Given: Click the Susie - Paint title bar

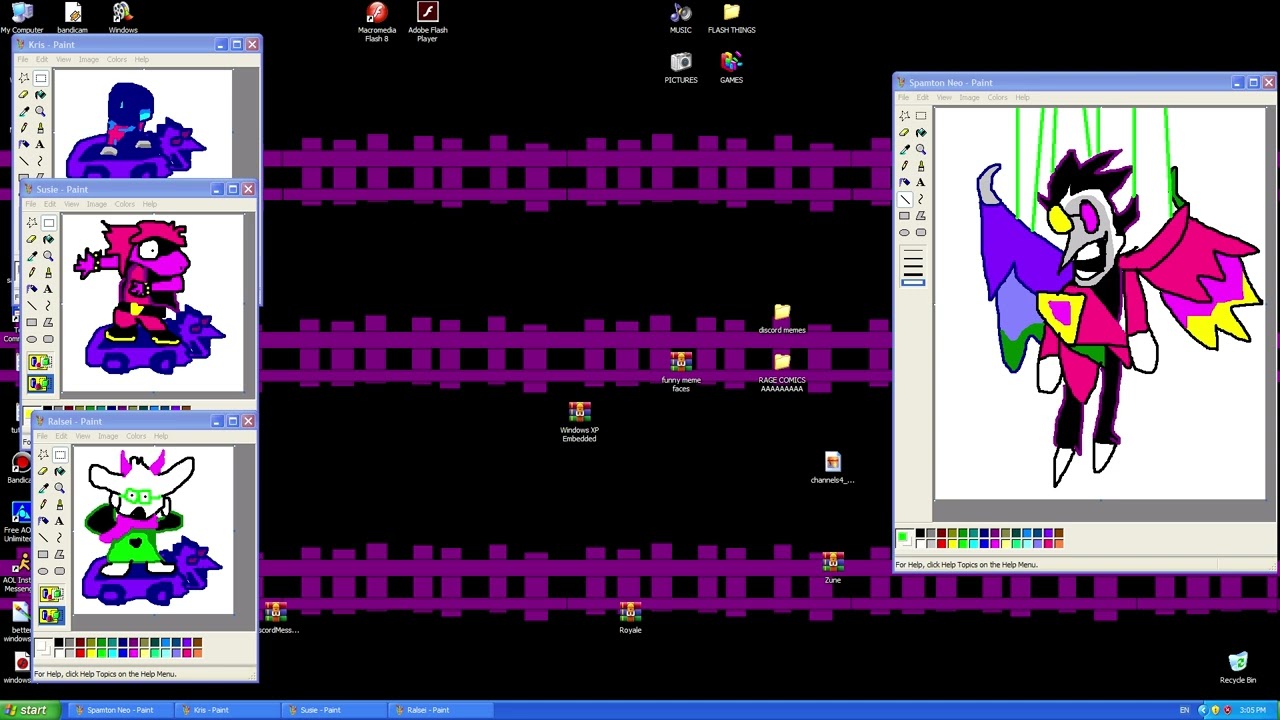Looking at the screenshot, I should (x=140, y=189).
